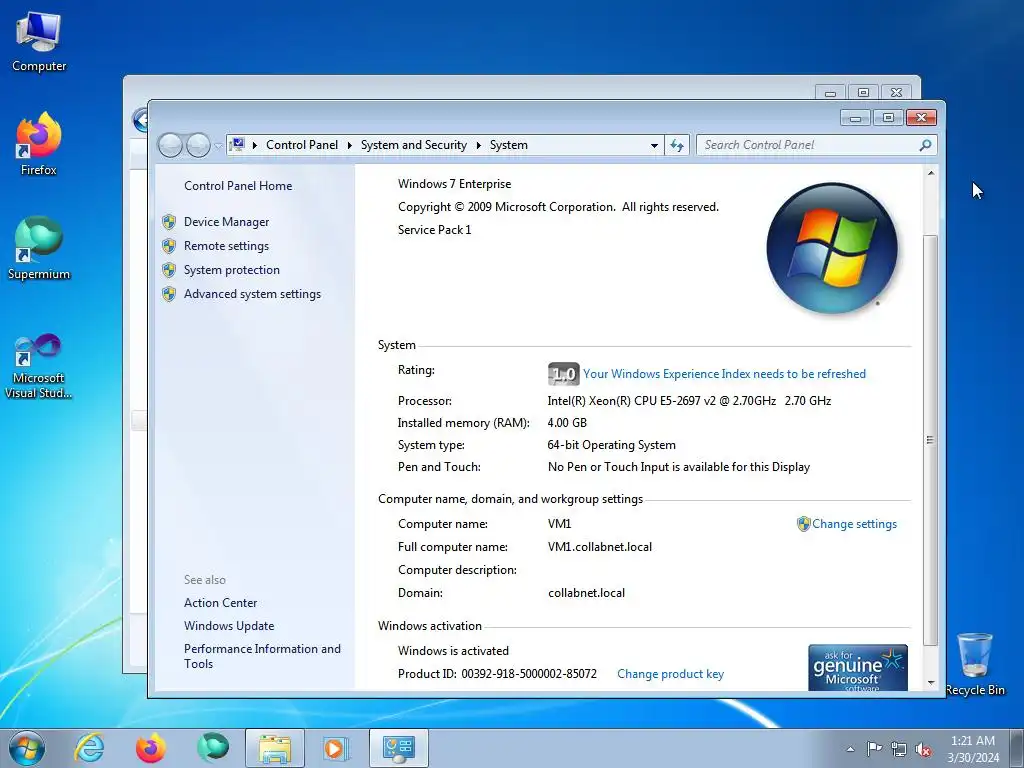Click the 1.0 rating badge
1024x768 pixels.
pyautogui.click(x=564, y=374)
